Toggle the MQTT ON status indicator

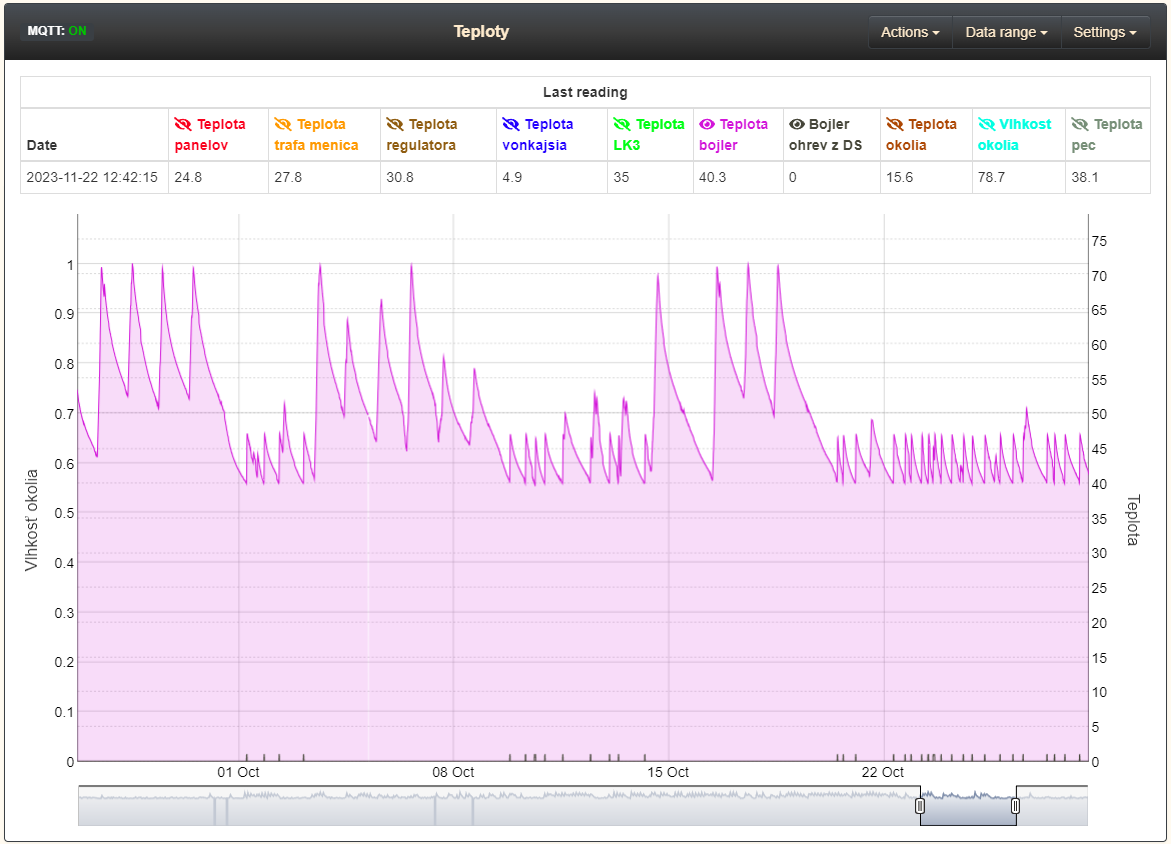tap(57, 31)
